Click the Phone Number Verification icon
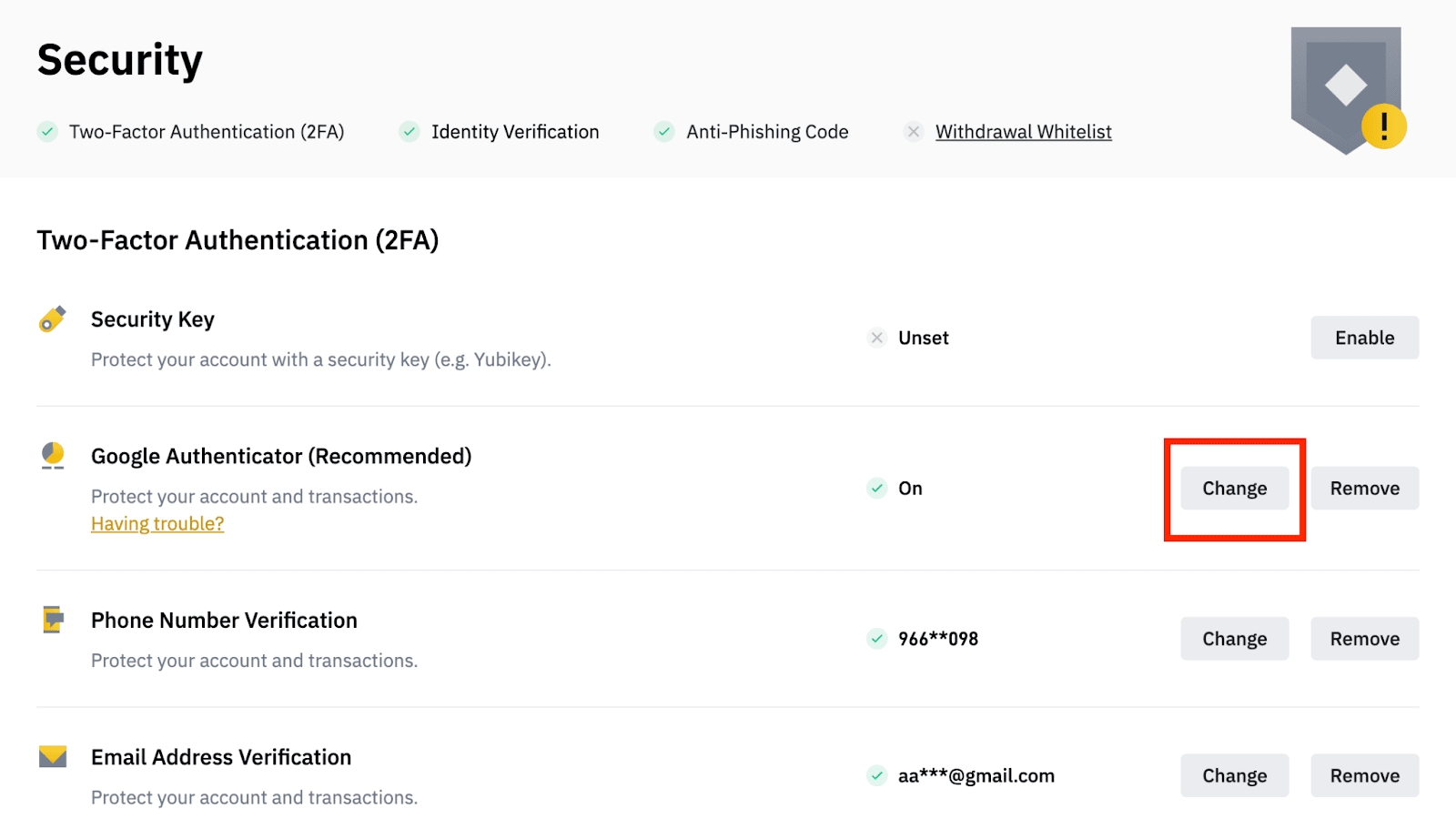The image size is (1456, 839). [x=53, y=620]
